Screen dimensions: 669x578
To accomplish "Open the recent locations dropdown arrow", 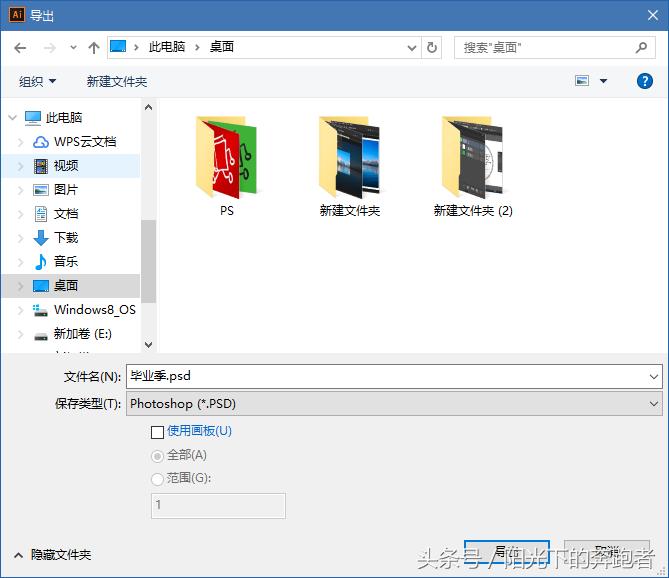I will [73, 48].
